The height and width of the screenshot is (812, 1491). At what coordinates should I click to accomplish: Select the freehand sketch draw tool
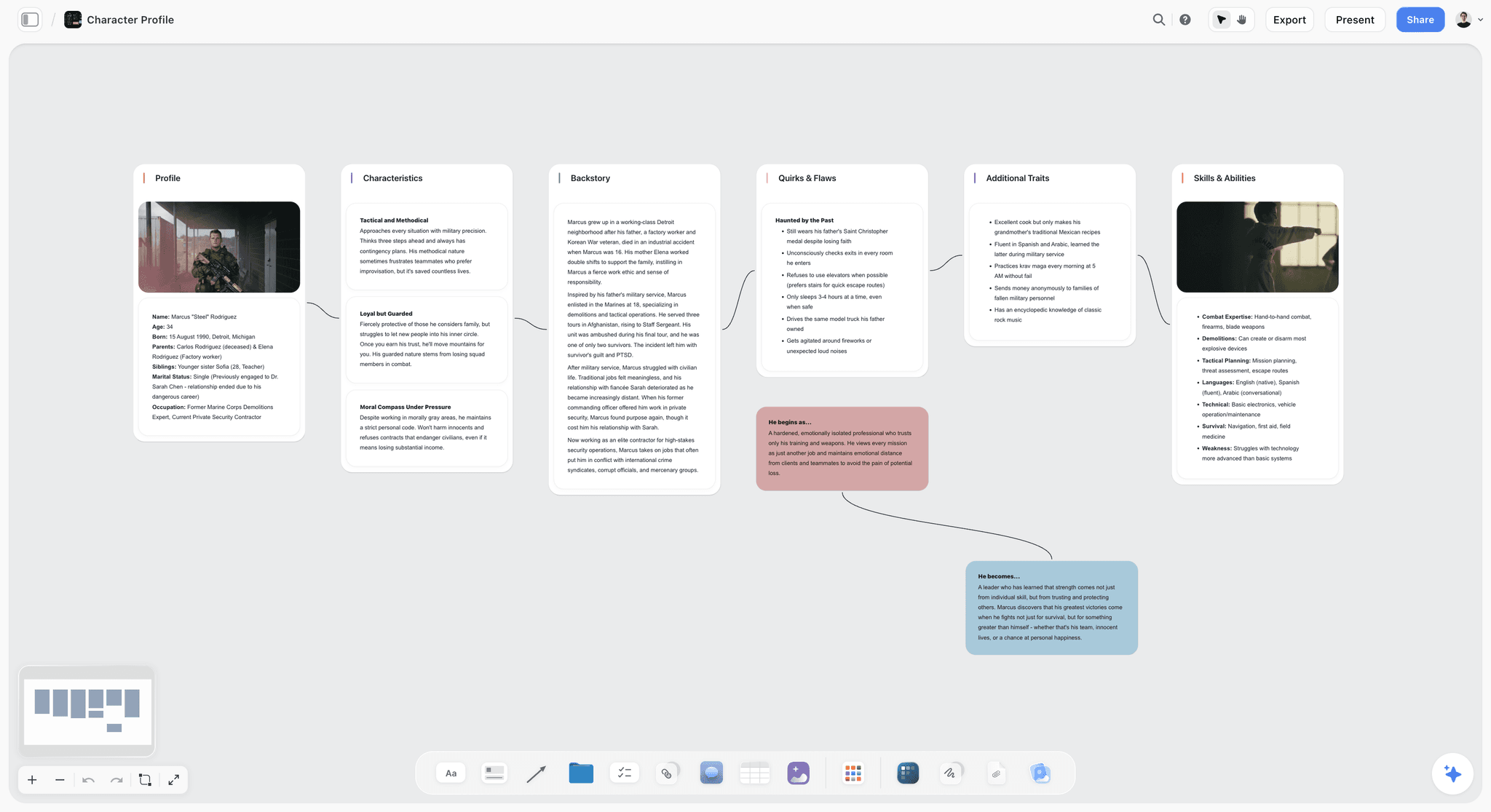tap(951, 773)
